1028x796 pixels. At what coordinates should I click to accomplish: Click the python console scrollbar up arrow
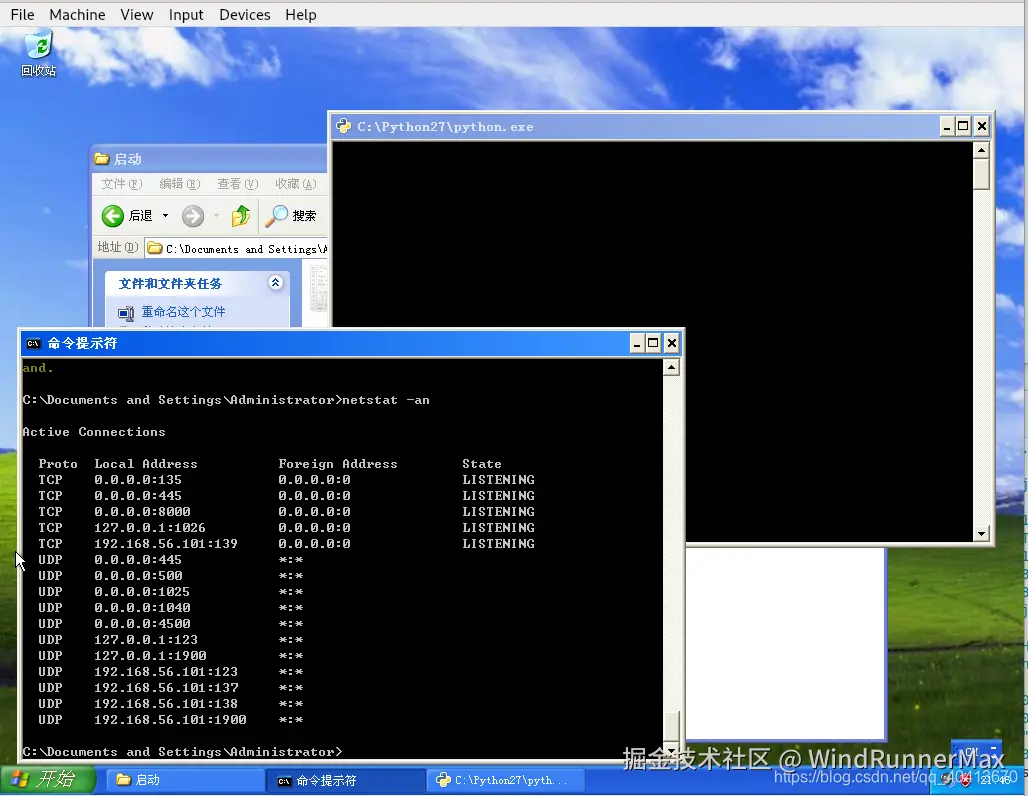[x=981, y=150]
